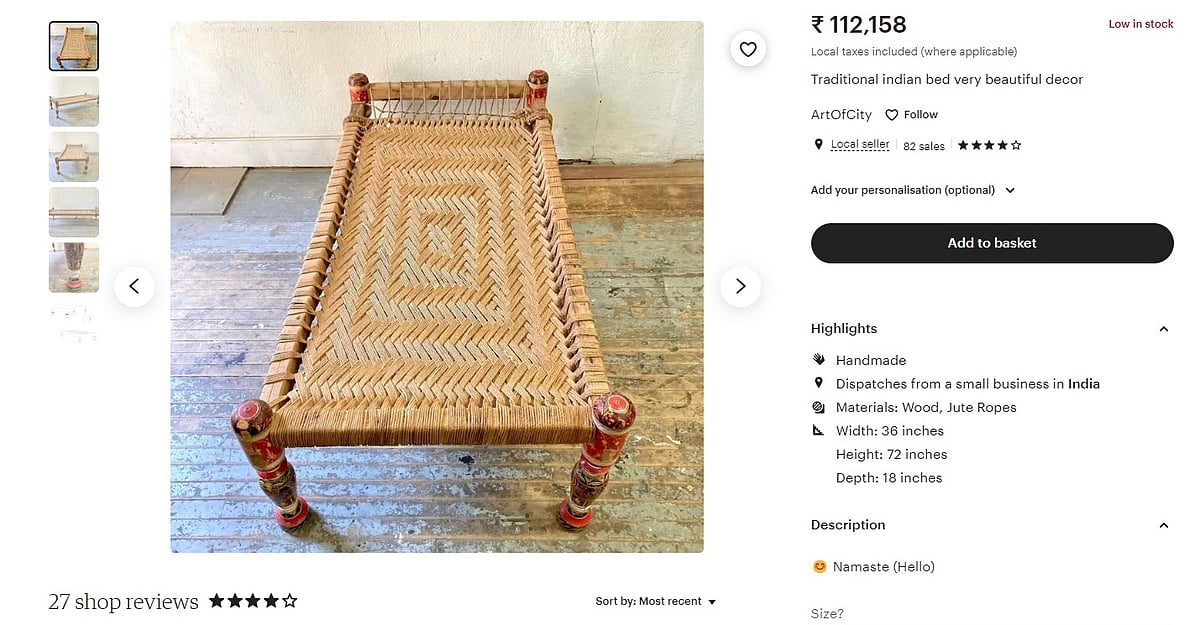Collapse the Highlights section

(x=1163, y=329)
